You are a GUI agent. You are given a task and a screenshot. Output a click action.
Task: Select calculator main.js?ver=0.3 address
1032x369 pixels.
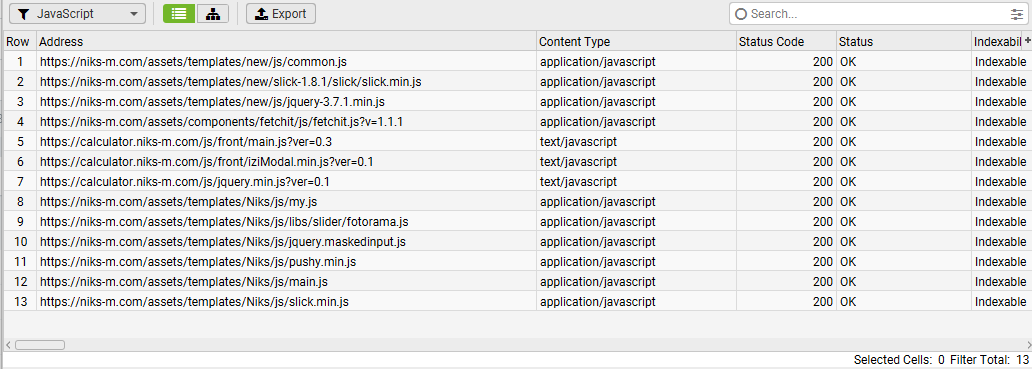(x=286, y=141)
